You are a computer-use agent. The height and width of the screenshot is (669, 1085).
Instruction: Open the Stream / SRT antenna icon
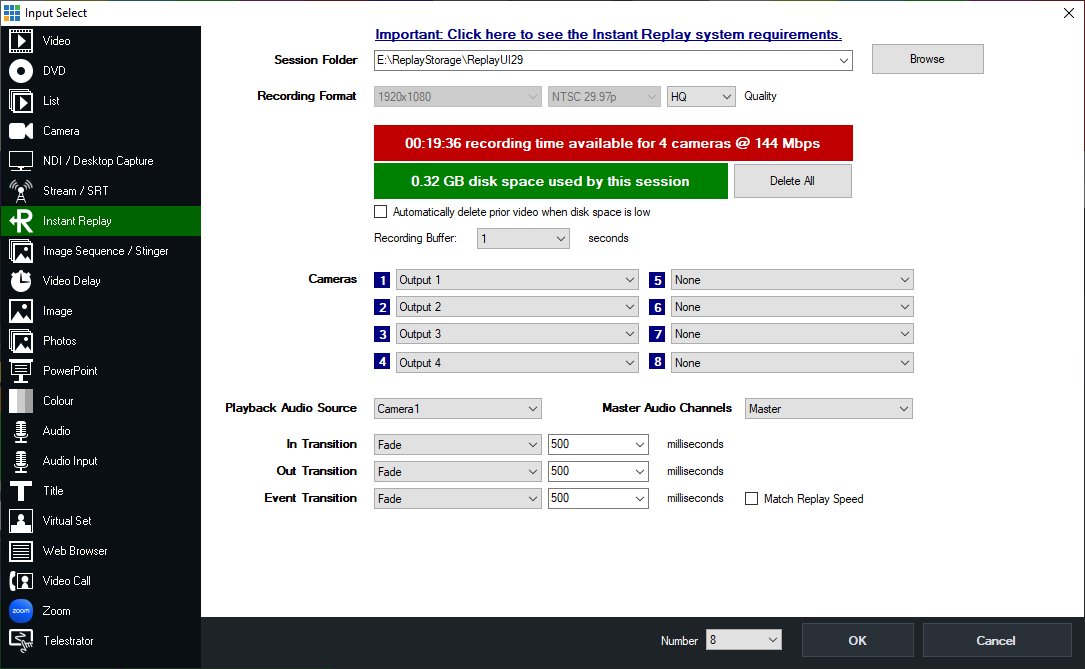[21, 191]
